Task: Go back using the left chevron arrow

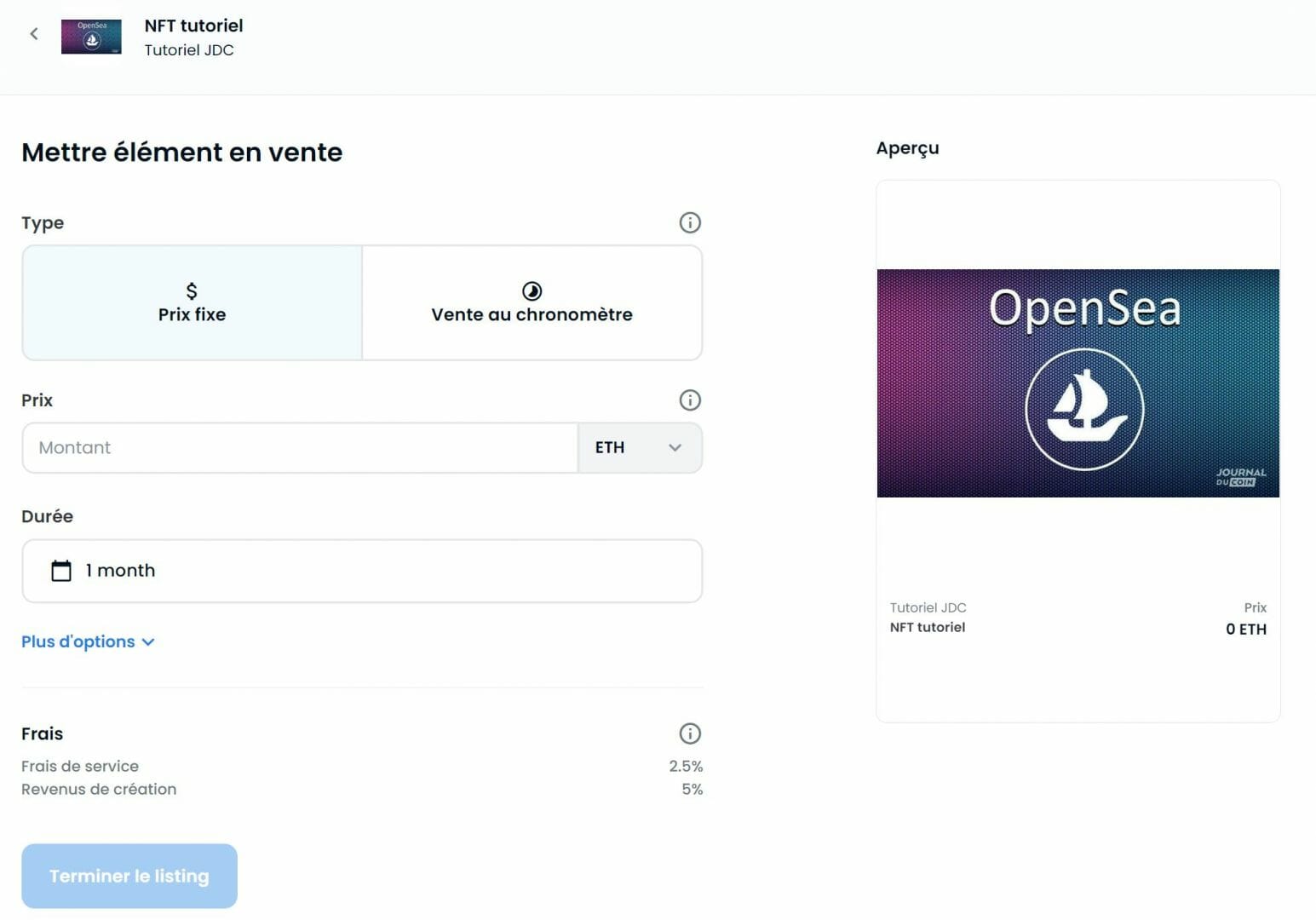Action: coord(34,34)
